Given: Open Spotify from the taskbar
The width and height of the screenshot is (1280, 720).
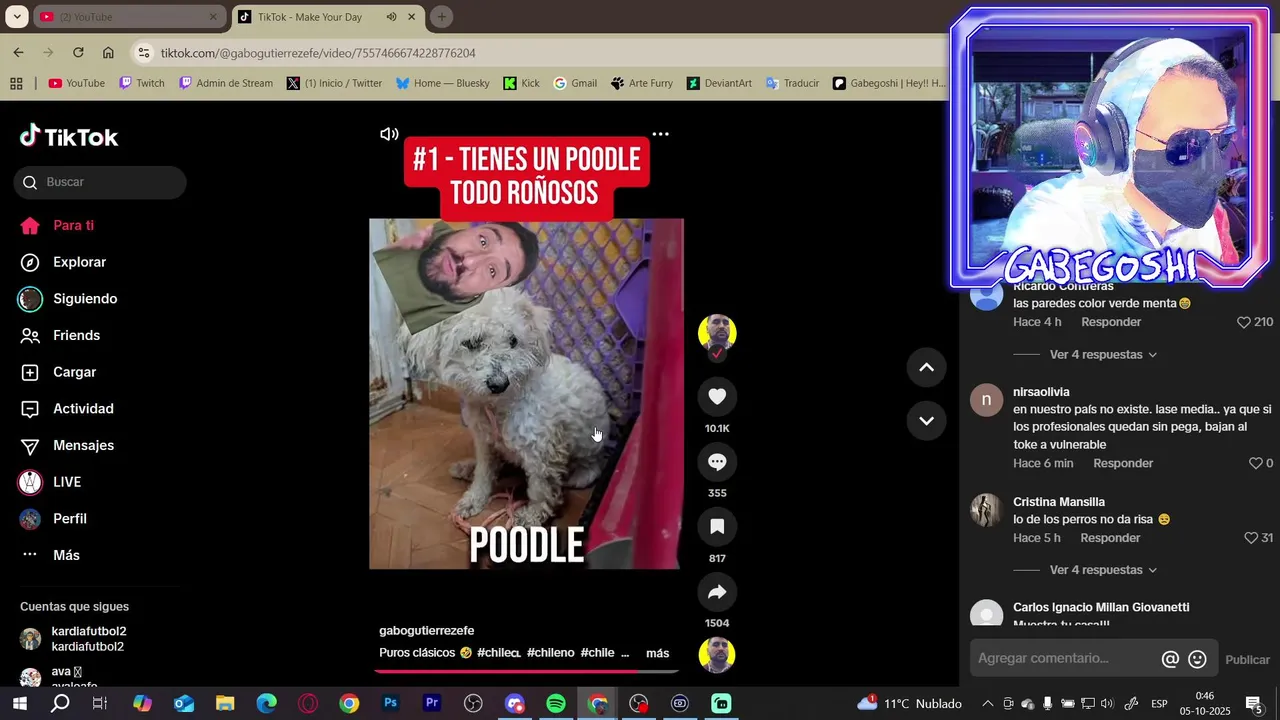Looking at the screenshot, I should coord(556,704).
